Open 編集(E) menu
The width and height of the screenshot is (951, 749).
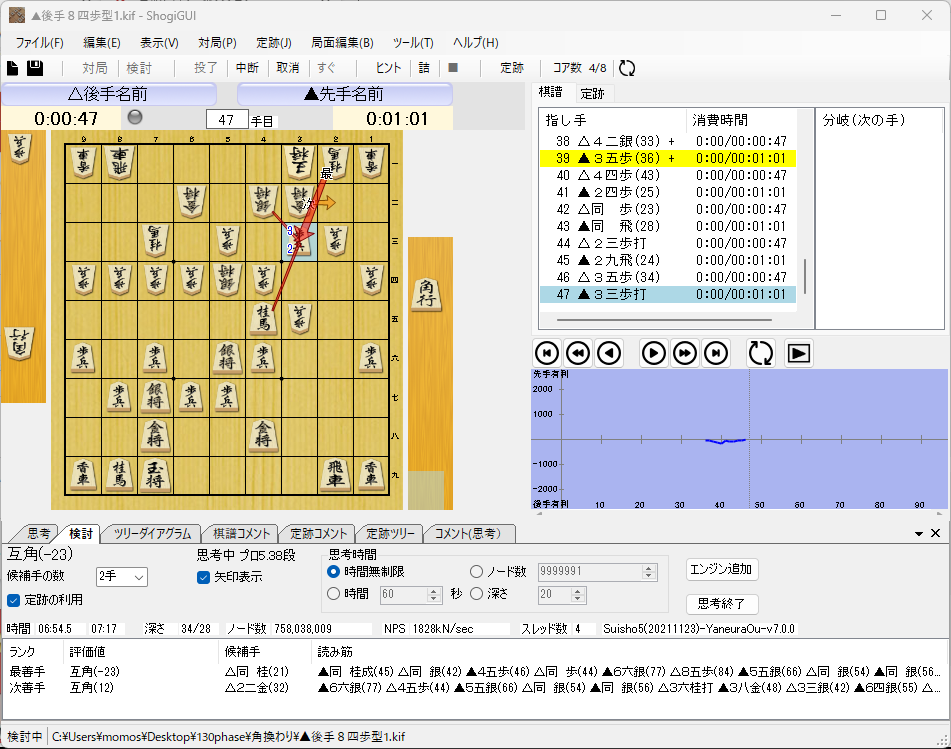click(x=102, y=42)
